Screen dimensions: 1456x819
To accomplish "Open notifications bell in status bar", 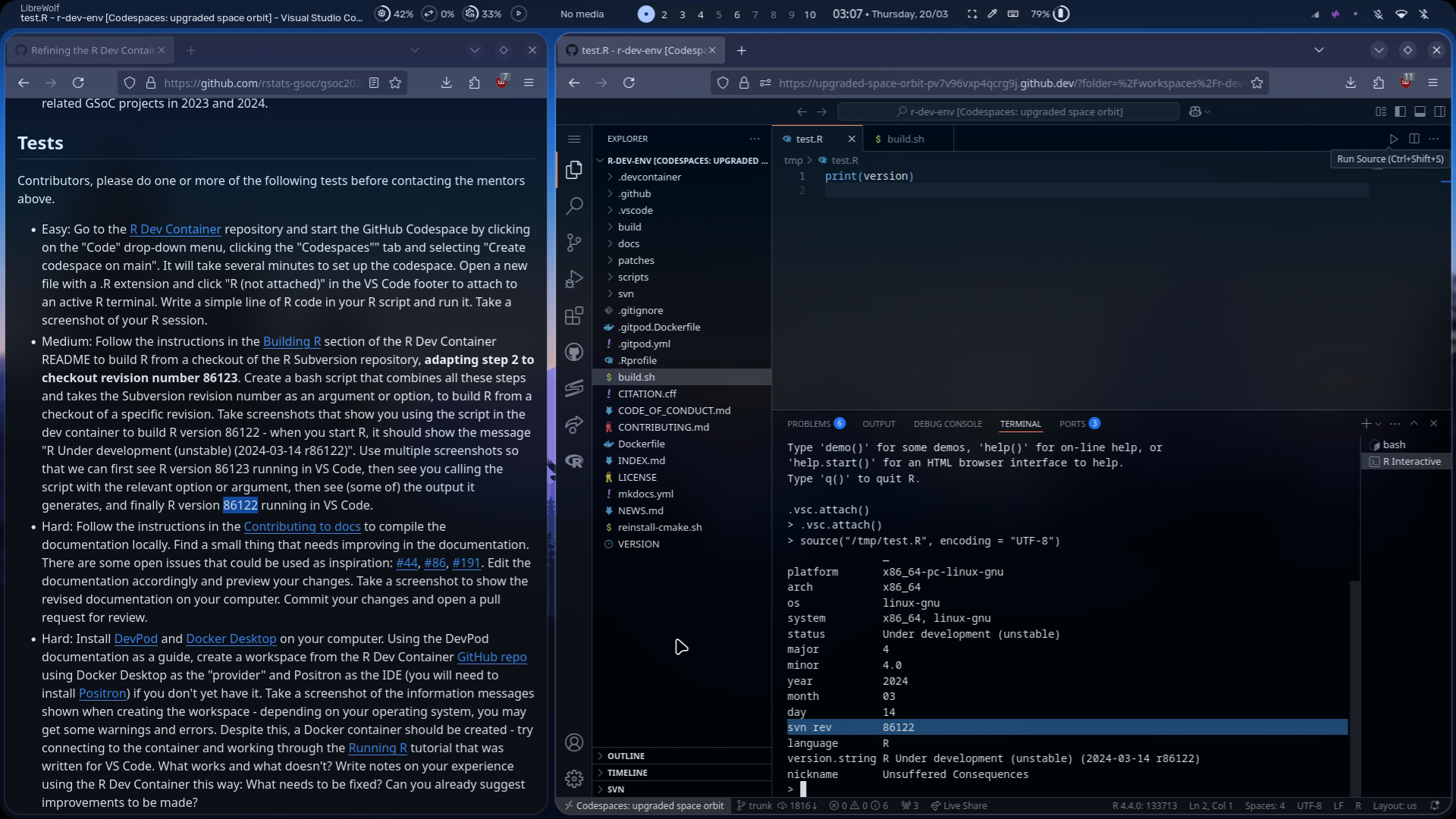I will [x=1435, y=805].
